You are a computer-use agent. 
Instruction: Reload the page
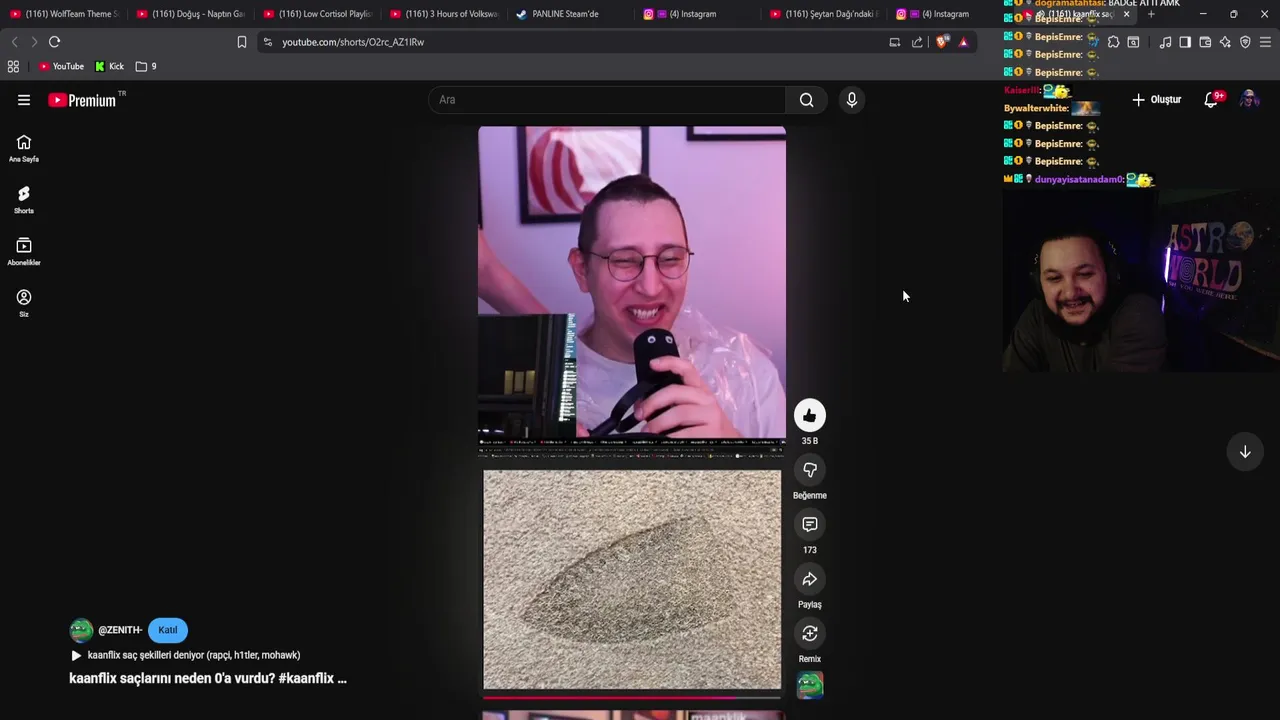pos(55,42)
